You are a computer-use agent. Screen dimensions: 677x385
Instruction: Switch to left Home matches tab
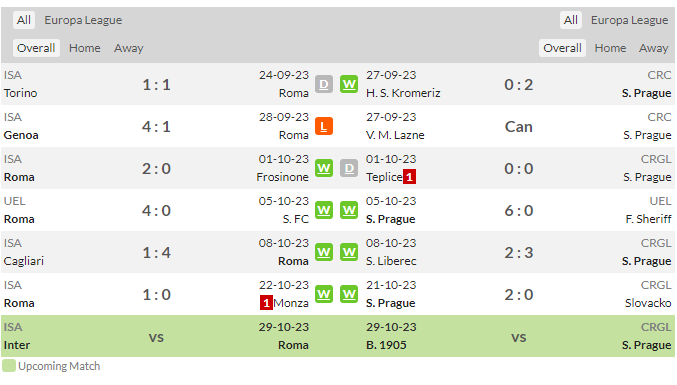(85, 48)
